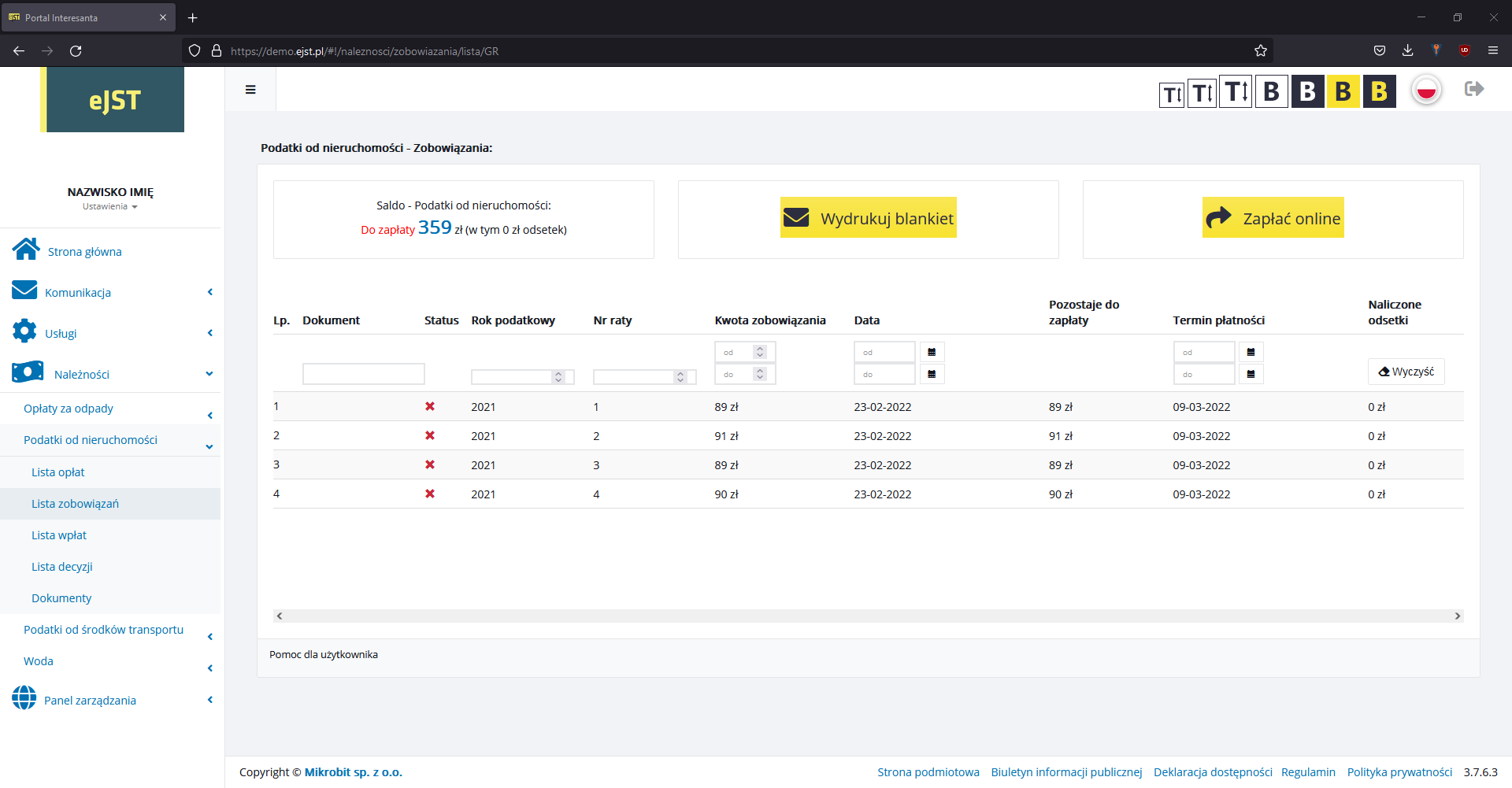
Task: Open Lista decyzji in sidebar
Action: coord(62,567)
